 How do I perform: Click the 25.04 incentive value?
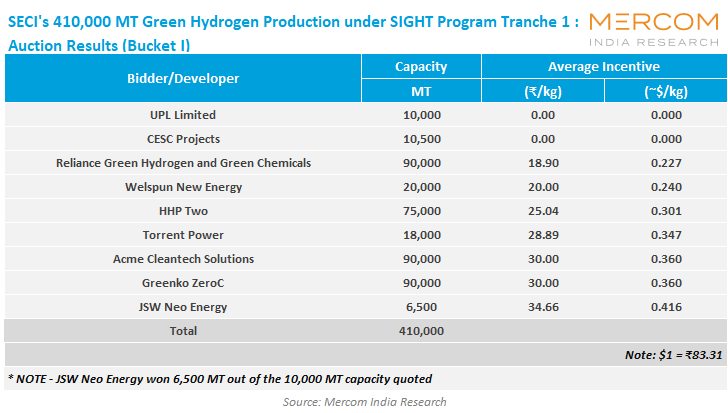[x=543, y=211]
